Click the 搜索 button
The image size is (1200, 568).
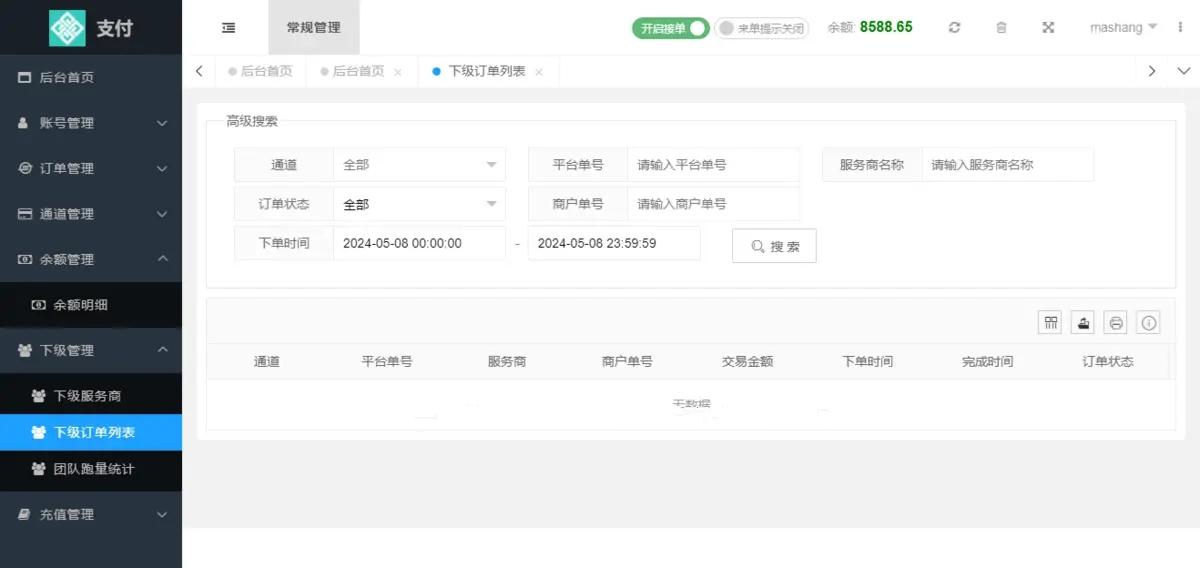pos(774,246)
